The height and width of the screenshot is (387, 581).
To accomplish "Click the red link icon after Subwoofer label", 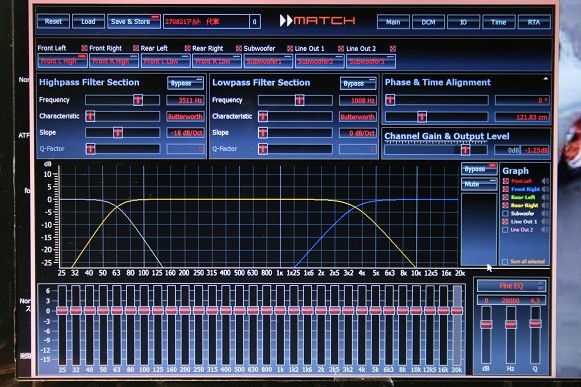I will tap(290, 49).
